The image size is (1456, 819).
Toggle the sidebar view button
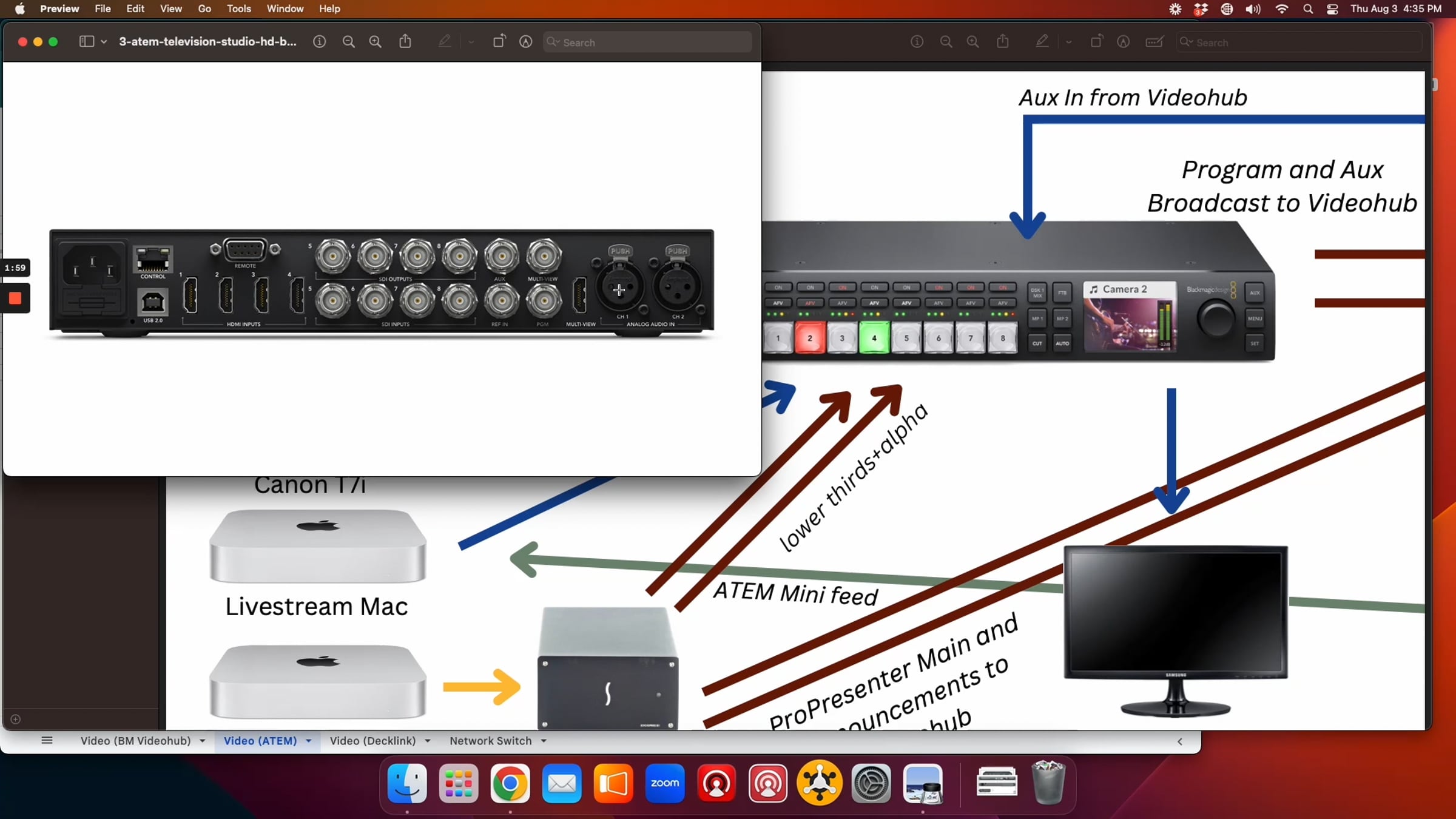point(87,42)
